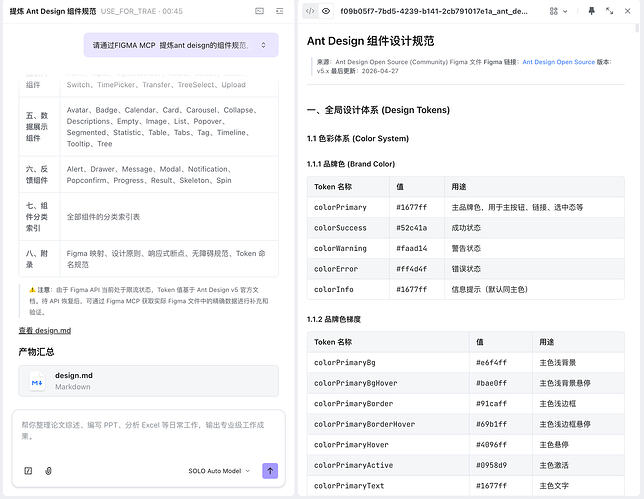644x499 pixels.
Task: Click the #e6f4ff value cell
Action: coord(501,363)
